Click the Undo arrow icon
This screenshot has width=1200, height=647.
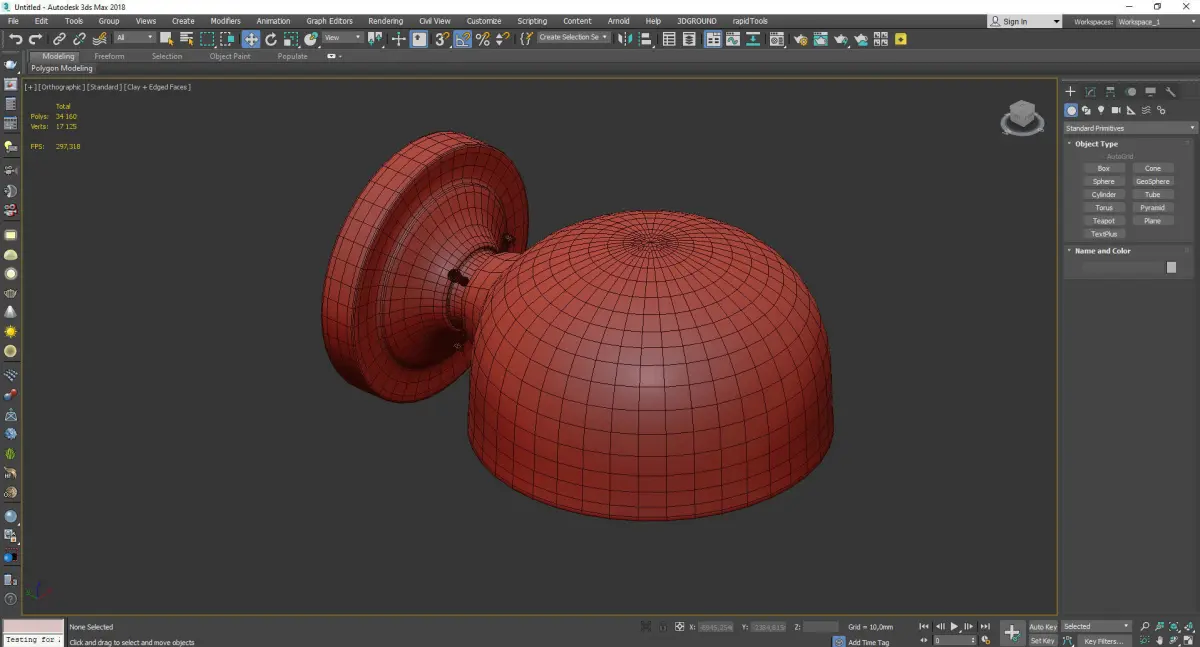coord(14,39)
